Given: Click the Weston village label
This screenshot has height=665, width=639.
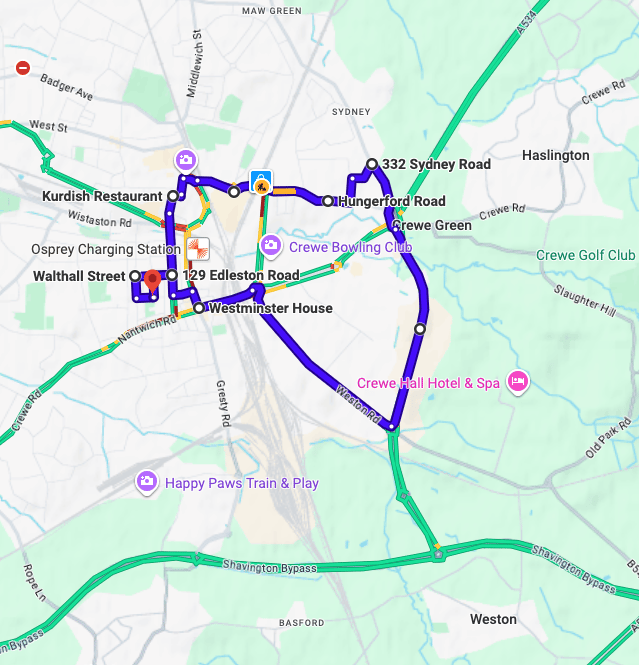Looking at the screenshot, I should (x=493, y=619).
